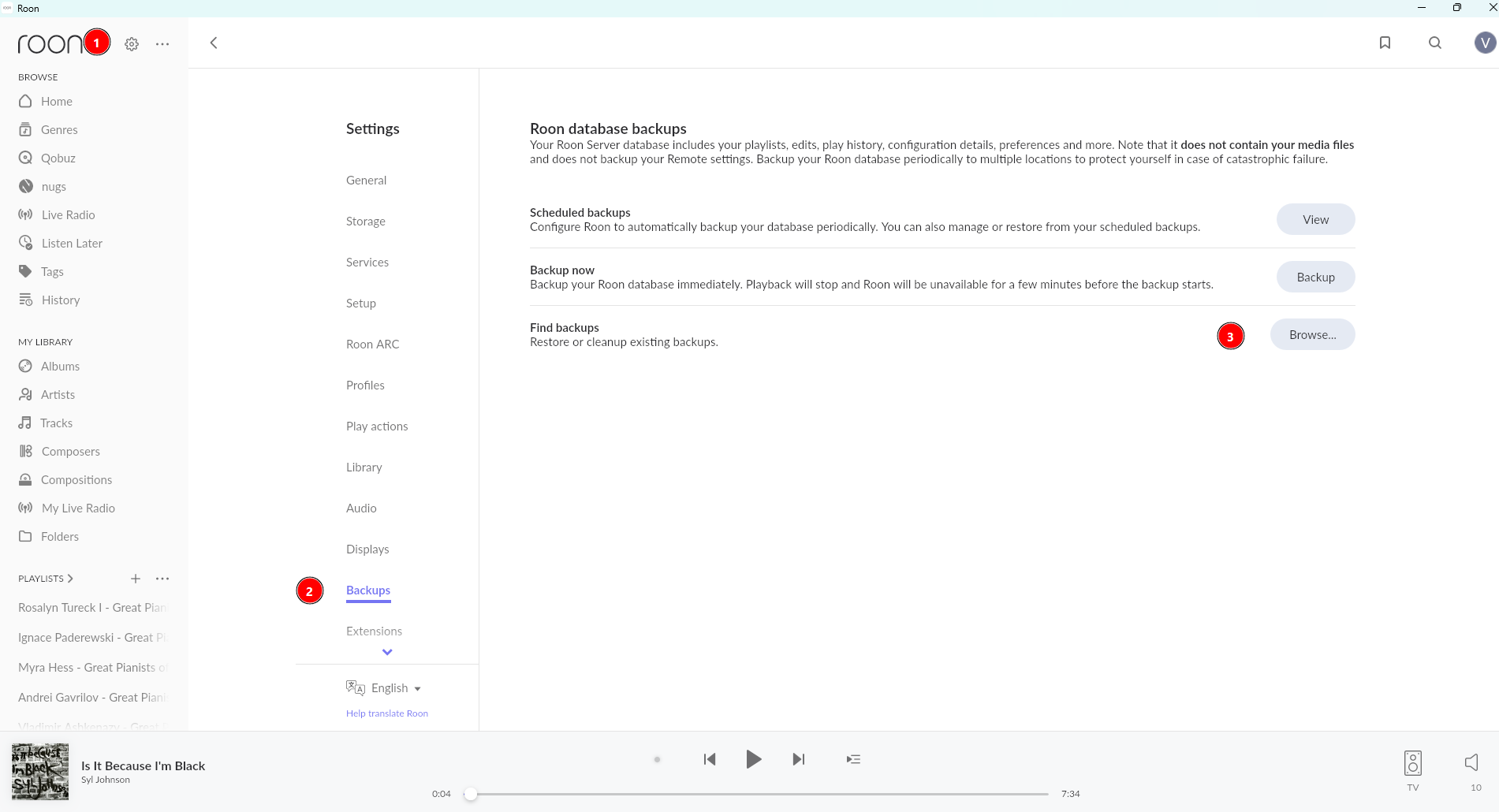Screen dimensions: 1499x812
Task: Switch to the Audio settings tab
Action: 361,508
